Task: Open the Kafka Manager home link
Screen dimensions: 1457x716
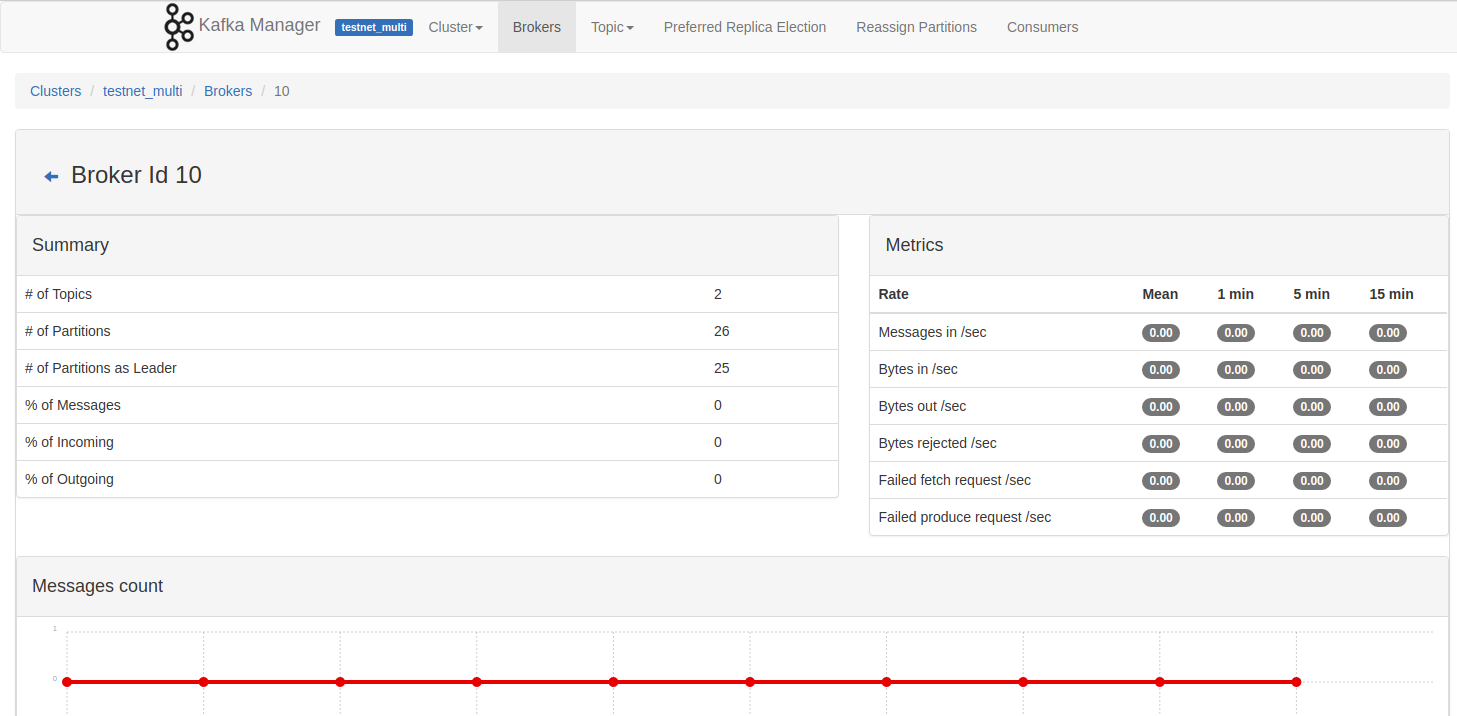Action: 260,26
